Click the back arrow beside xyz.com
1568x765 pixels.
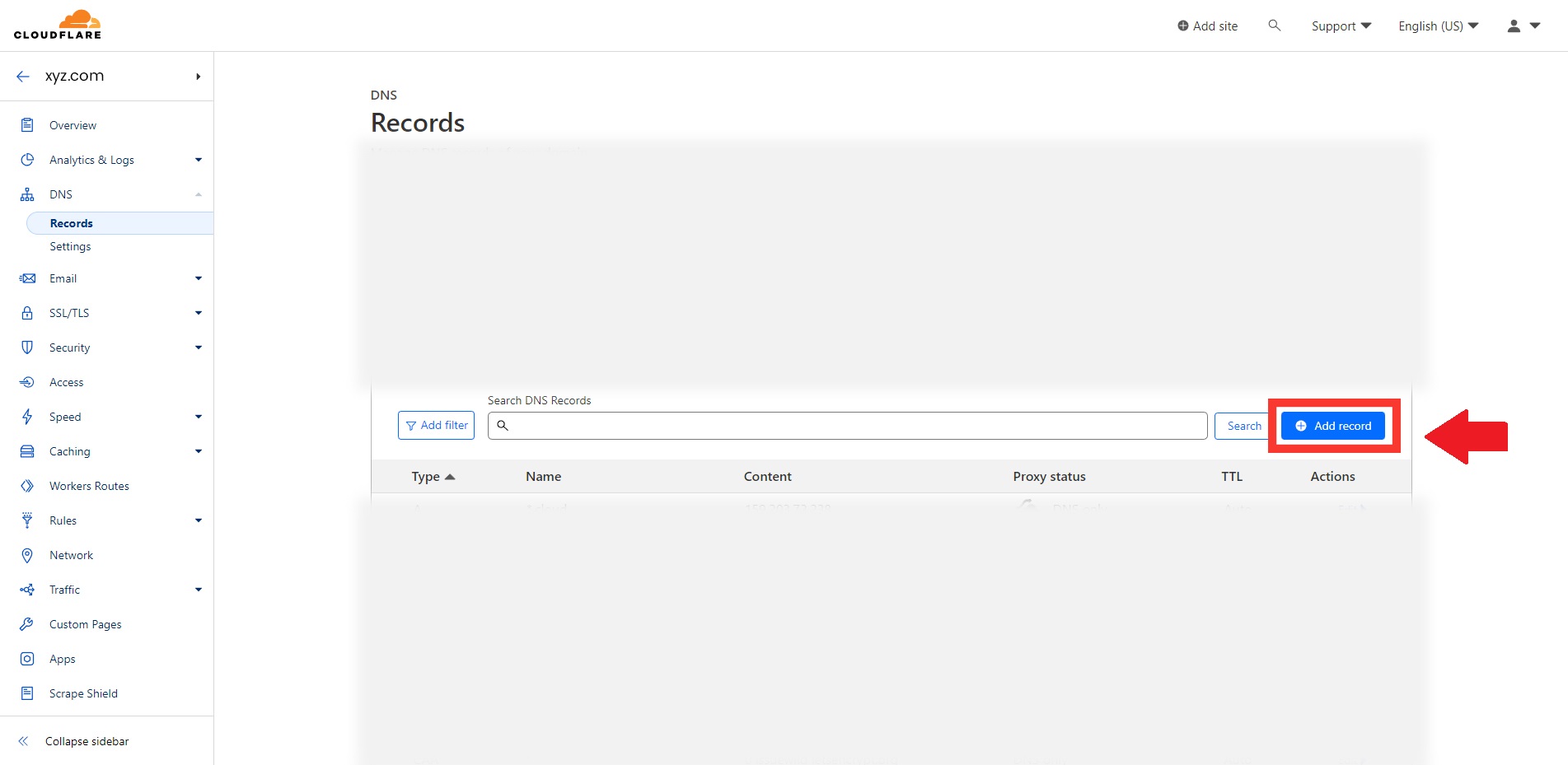(23, 77)
